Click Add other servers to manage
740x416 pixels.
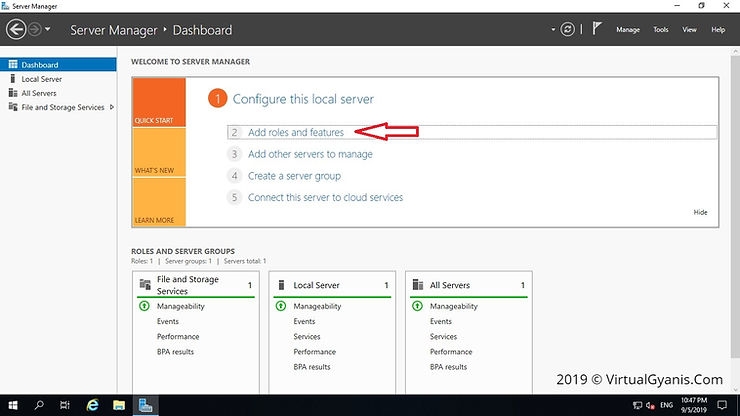pos(310,154)
